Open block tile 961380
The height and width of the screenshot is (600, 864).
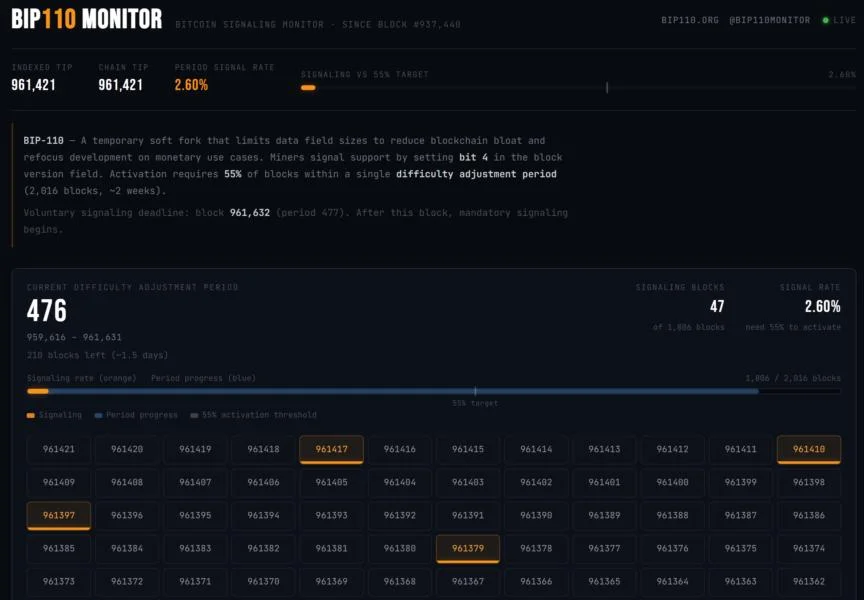(x=399, y=549)
